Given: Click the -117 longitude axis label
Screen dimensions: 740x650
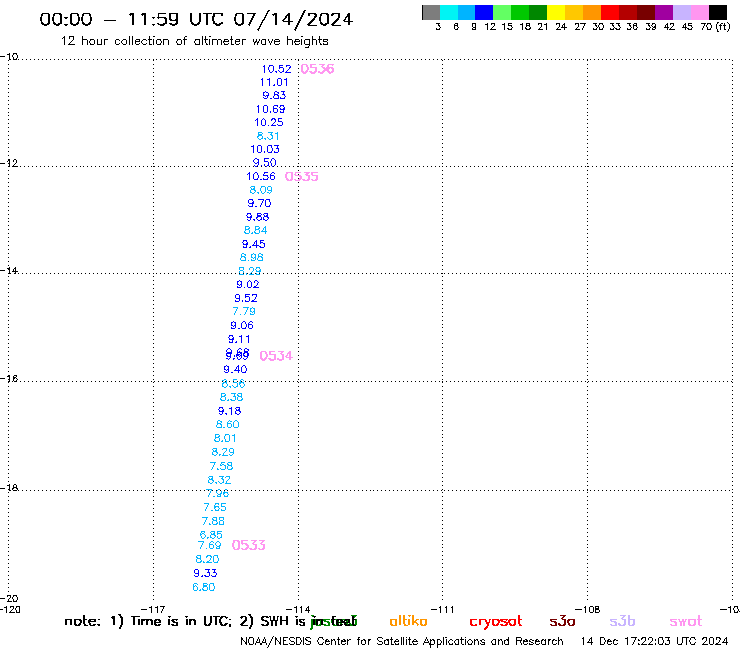Looking at the screenshot, I should click(152, 609).
